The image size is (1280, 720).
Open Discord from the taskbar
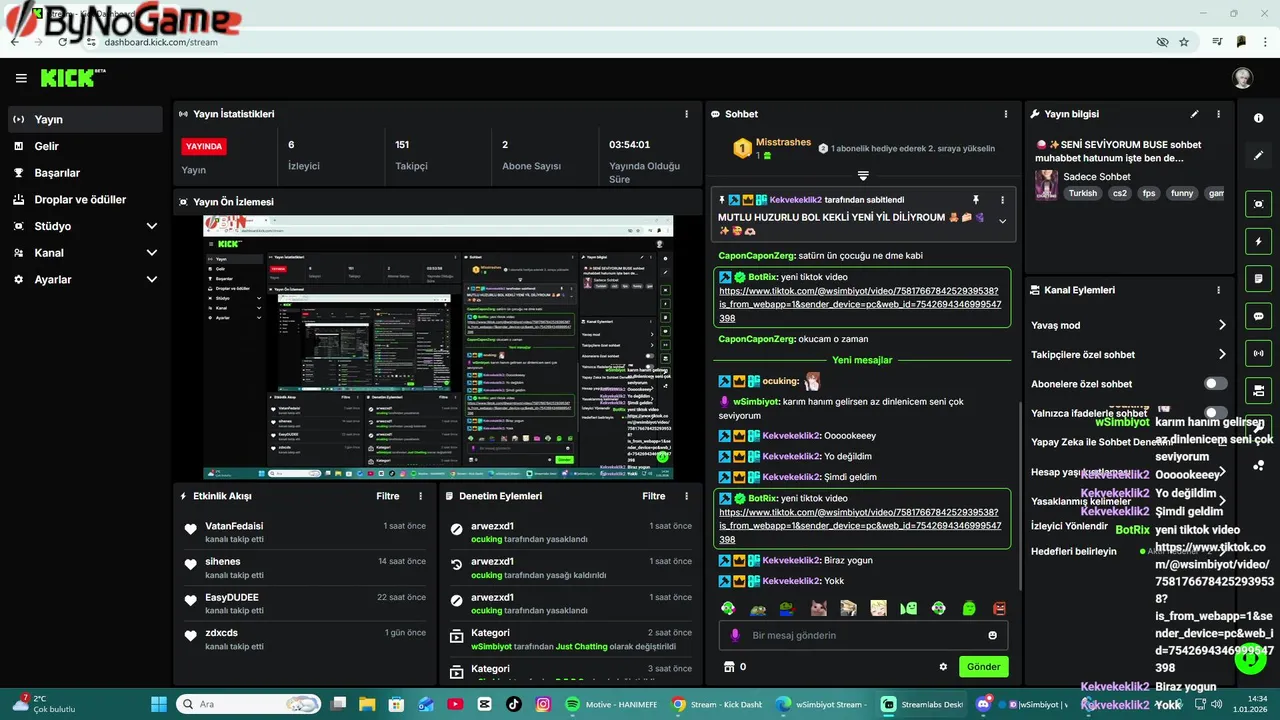point(982,704)
